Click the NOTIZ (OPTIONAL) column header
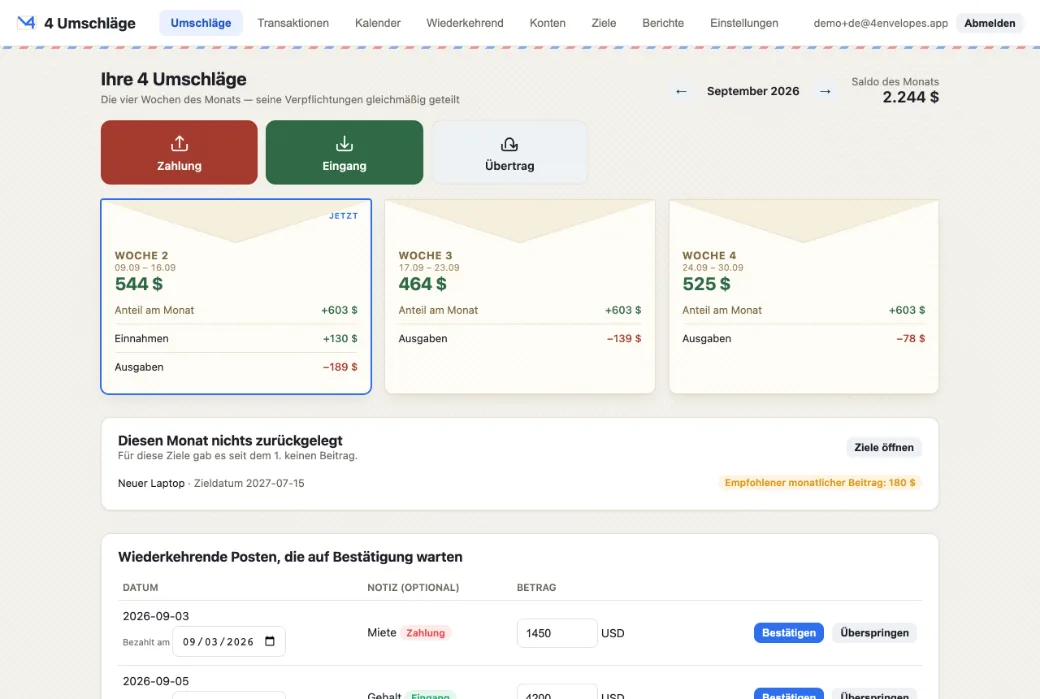The image size is (1040, 699). (413, 588)
